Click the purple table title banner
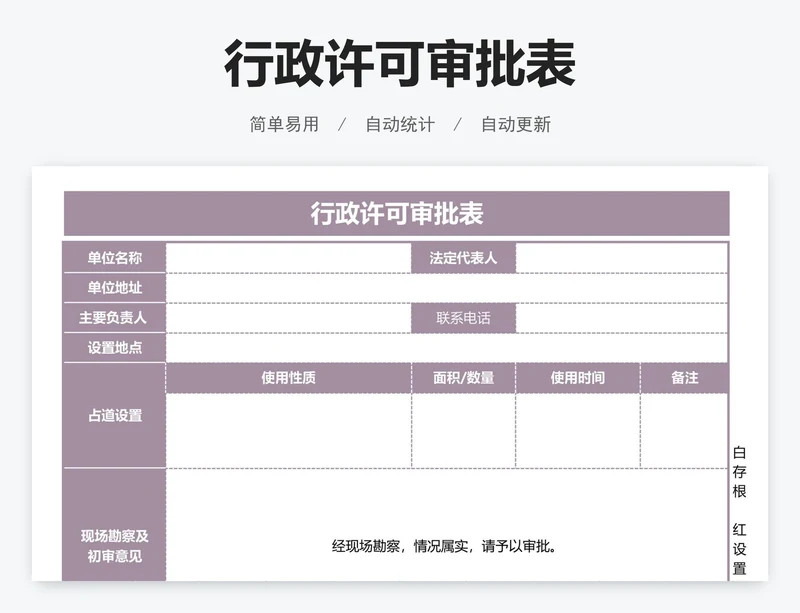Screen dimensions: 800x613 click(397, 214)
